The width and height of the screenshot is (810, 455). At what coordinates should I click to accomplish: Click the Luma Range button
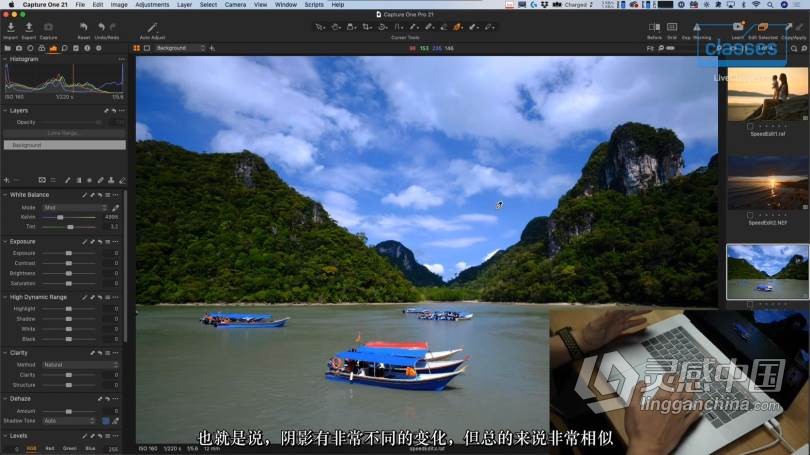pyautogui.click(x=64, y=133)
